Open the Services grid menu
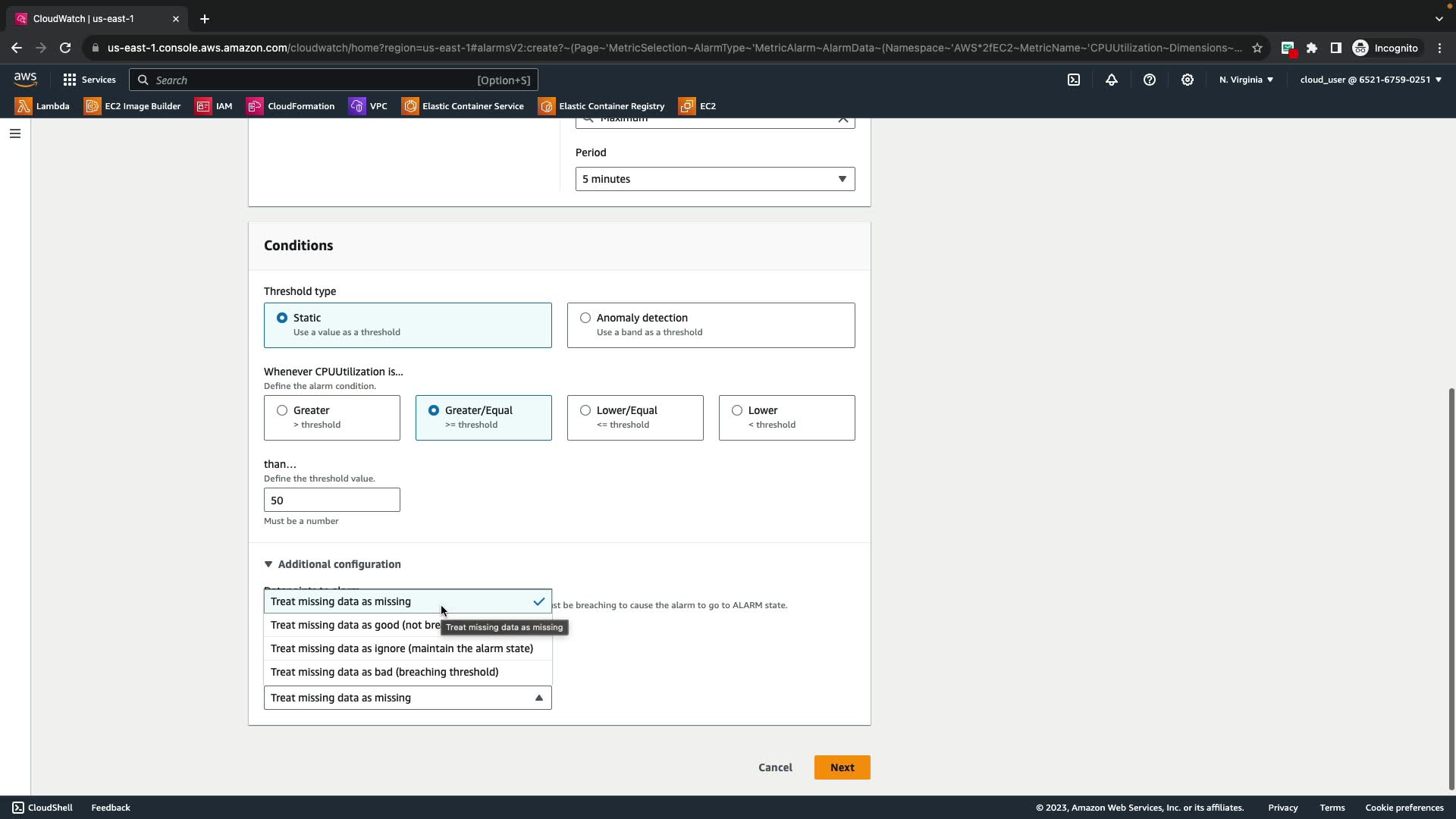The width and height of the screenshot is (1456, 819). point(89,80)
